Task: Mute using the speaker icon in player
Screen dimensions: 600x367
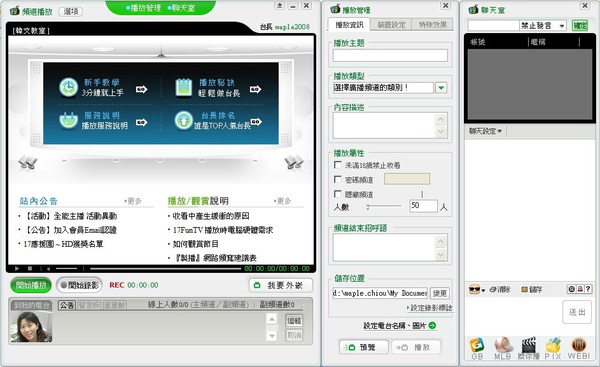Action: coord(48,269)
